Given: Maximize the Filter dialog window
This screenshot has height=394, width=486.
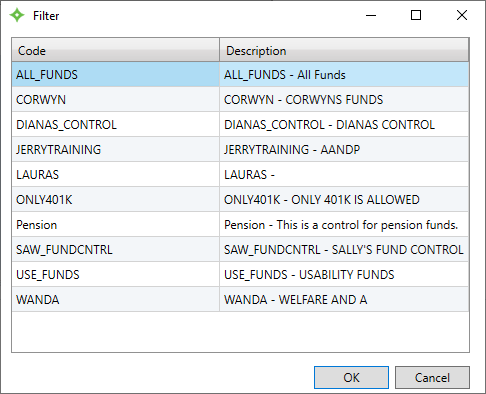Looking at the screenshot, I should coord(416,15).
